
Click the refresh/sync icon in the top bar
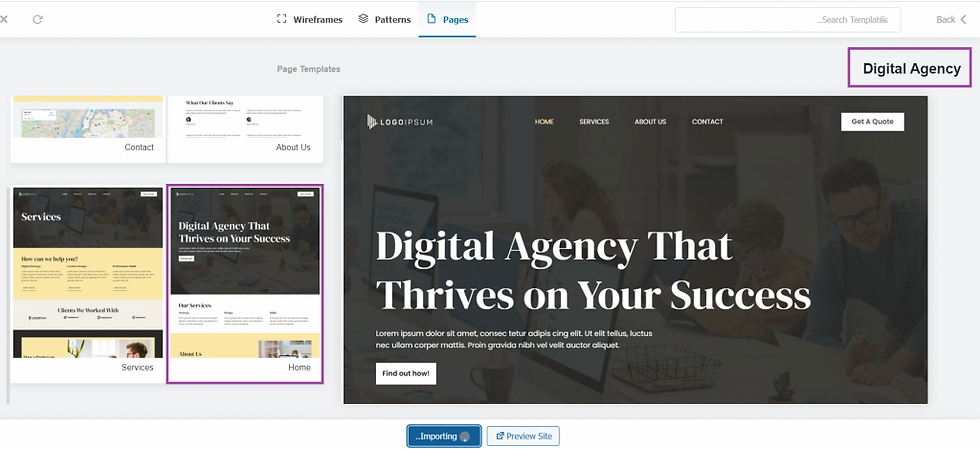(x=38, y=19)
